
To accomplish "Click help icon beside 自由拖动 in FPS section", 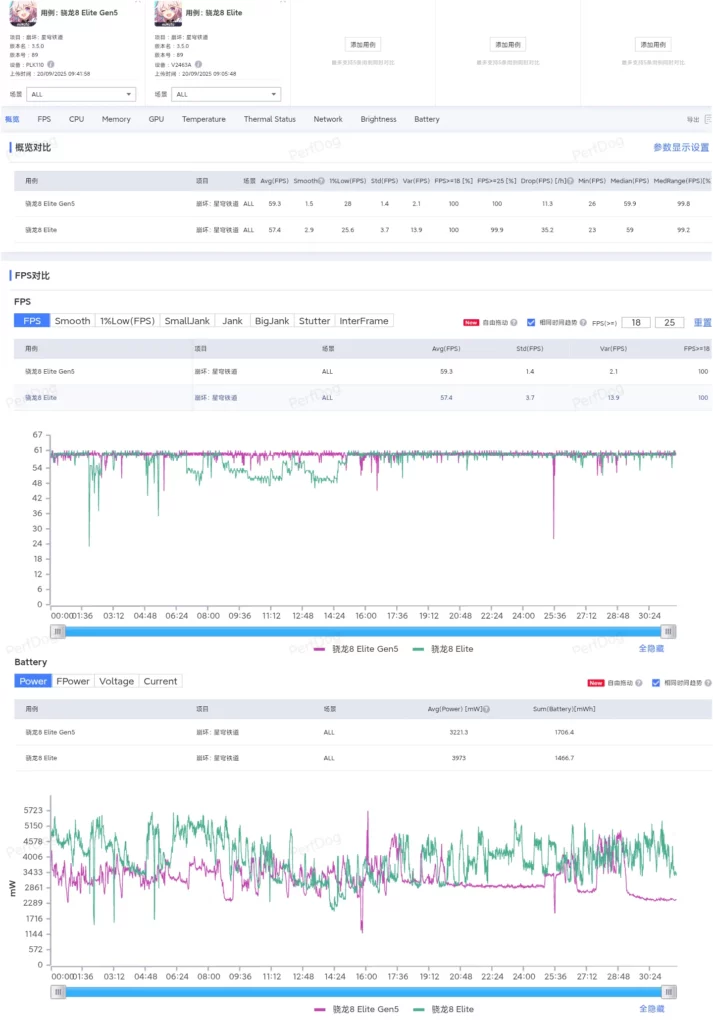I will pos(514,323).
